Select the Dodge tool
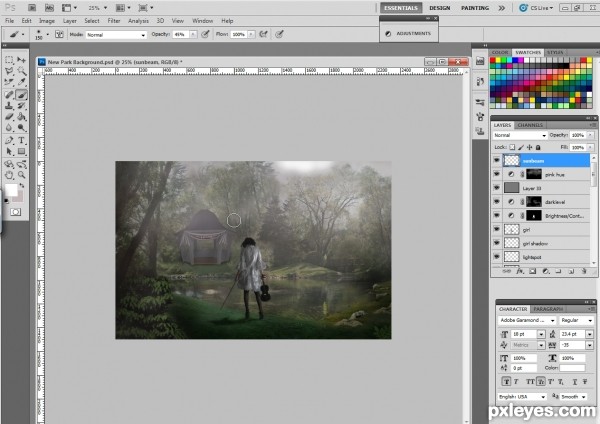Screen dimensions: 600x424 coord(21,128)
